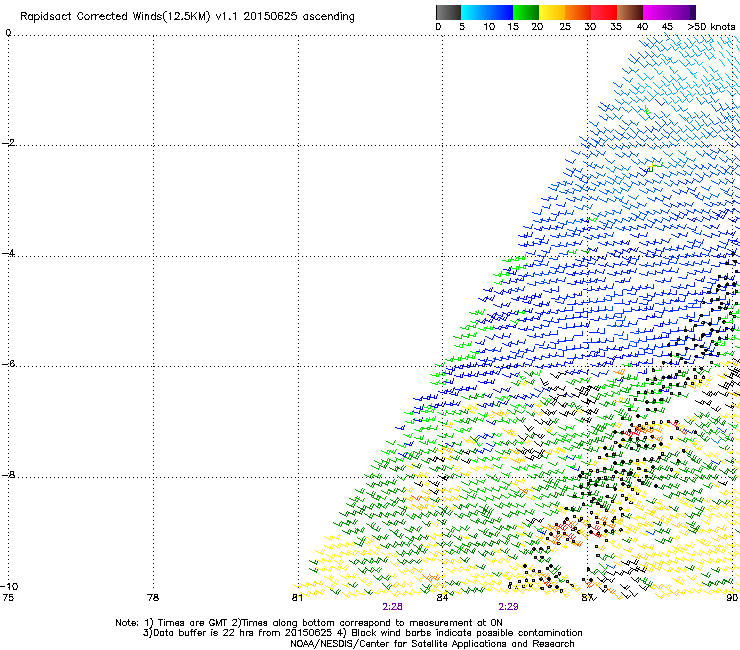This screenshot has width=740, height=650.
Task: Click the dark purple 45-50 knots legend swatch
Action: pyautogui.click(x=682, y=12)
